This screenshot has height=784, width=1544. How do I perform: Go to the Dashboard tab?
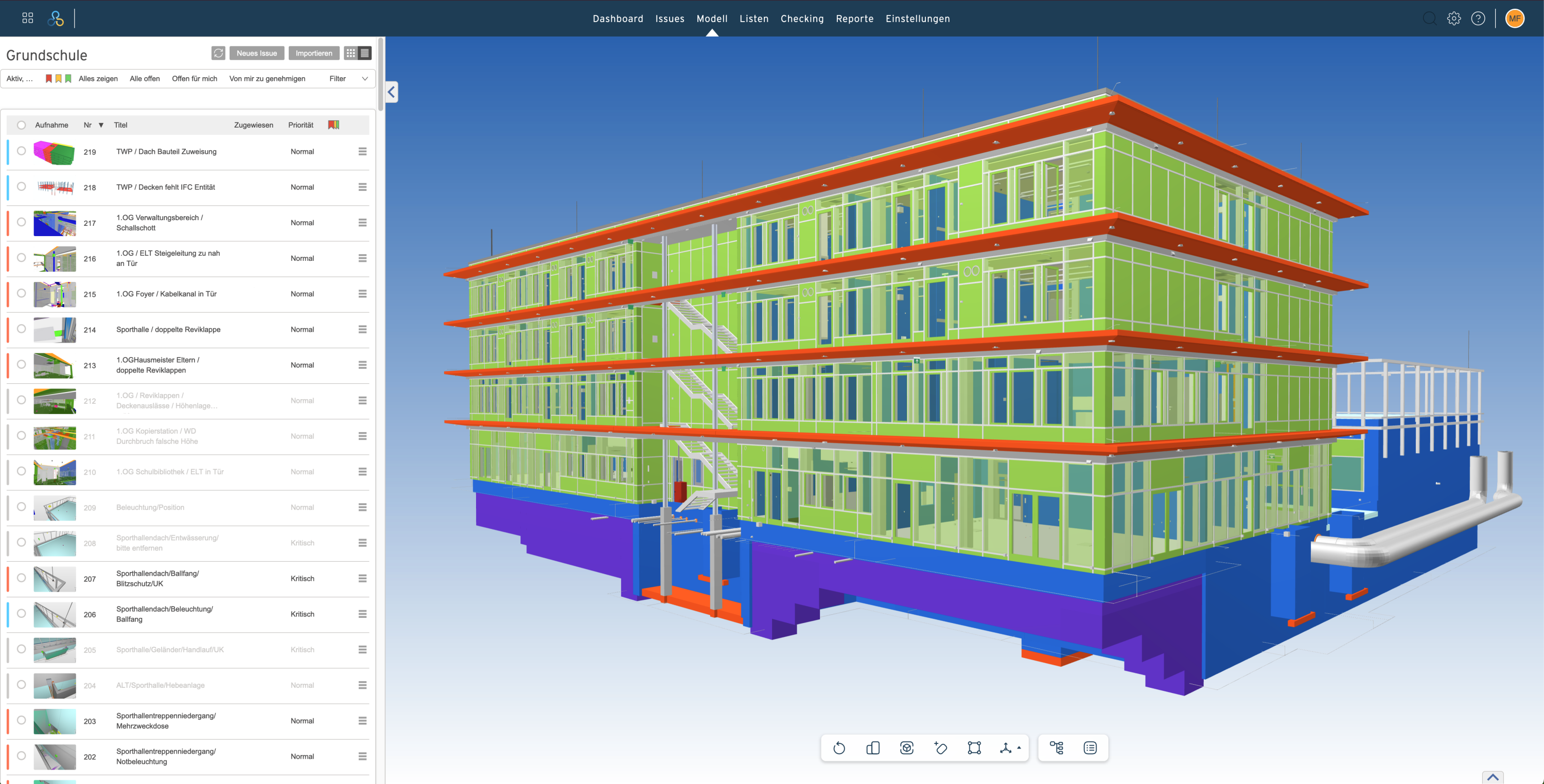pos(618,19)
